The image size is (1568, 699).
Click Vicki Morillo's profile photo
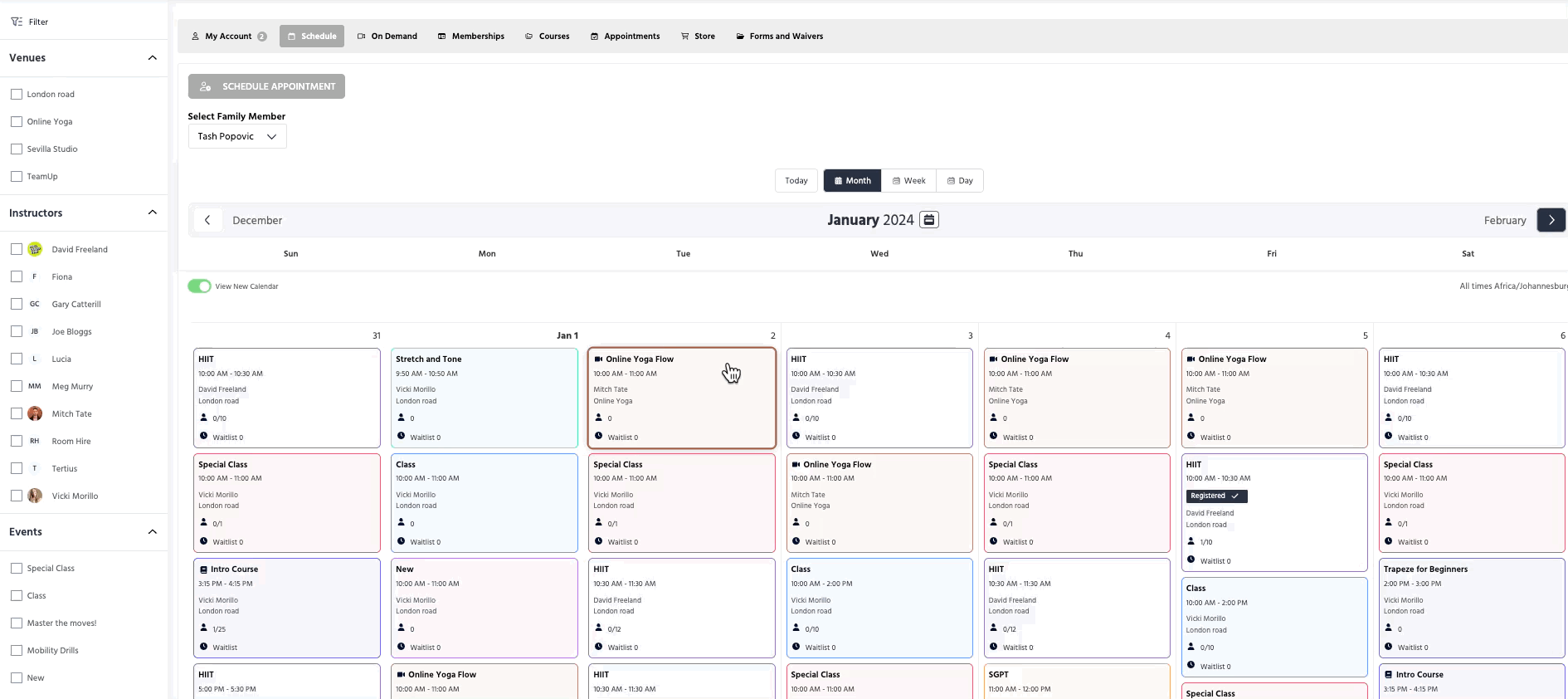pos(35,496)
